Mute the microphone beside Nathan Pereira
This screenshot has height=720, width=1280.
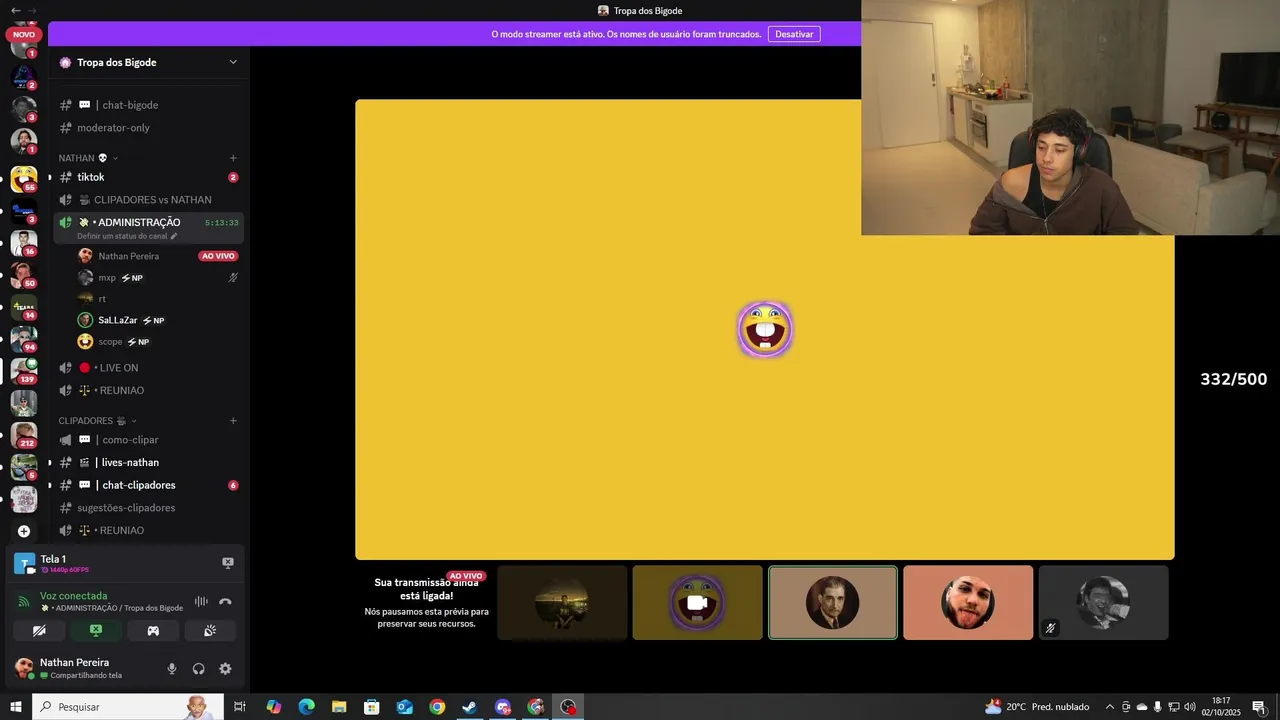[172, 669]
